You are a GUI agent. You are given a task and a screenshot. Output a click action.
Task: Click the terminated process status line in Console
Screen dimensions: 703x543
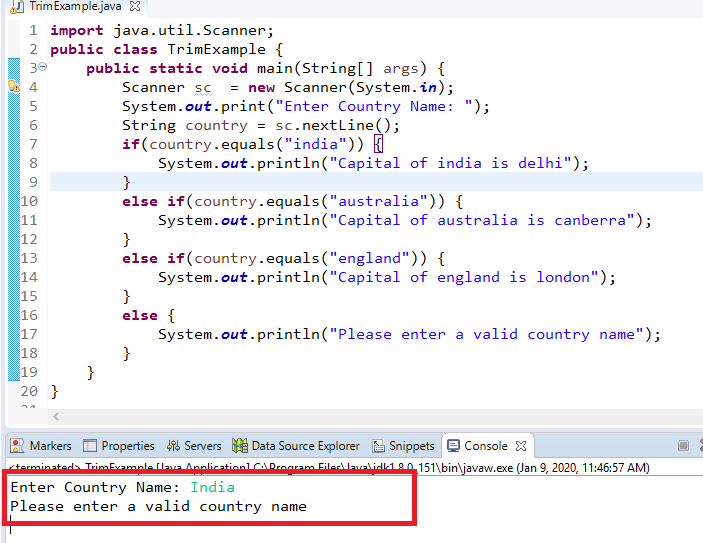(x=329, y=468)
